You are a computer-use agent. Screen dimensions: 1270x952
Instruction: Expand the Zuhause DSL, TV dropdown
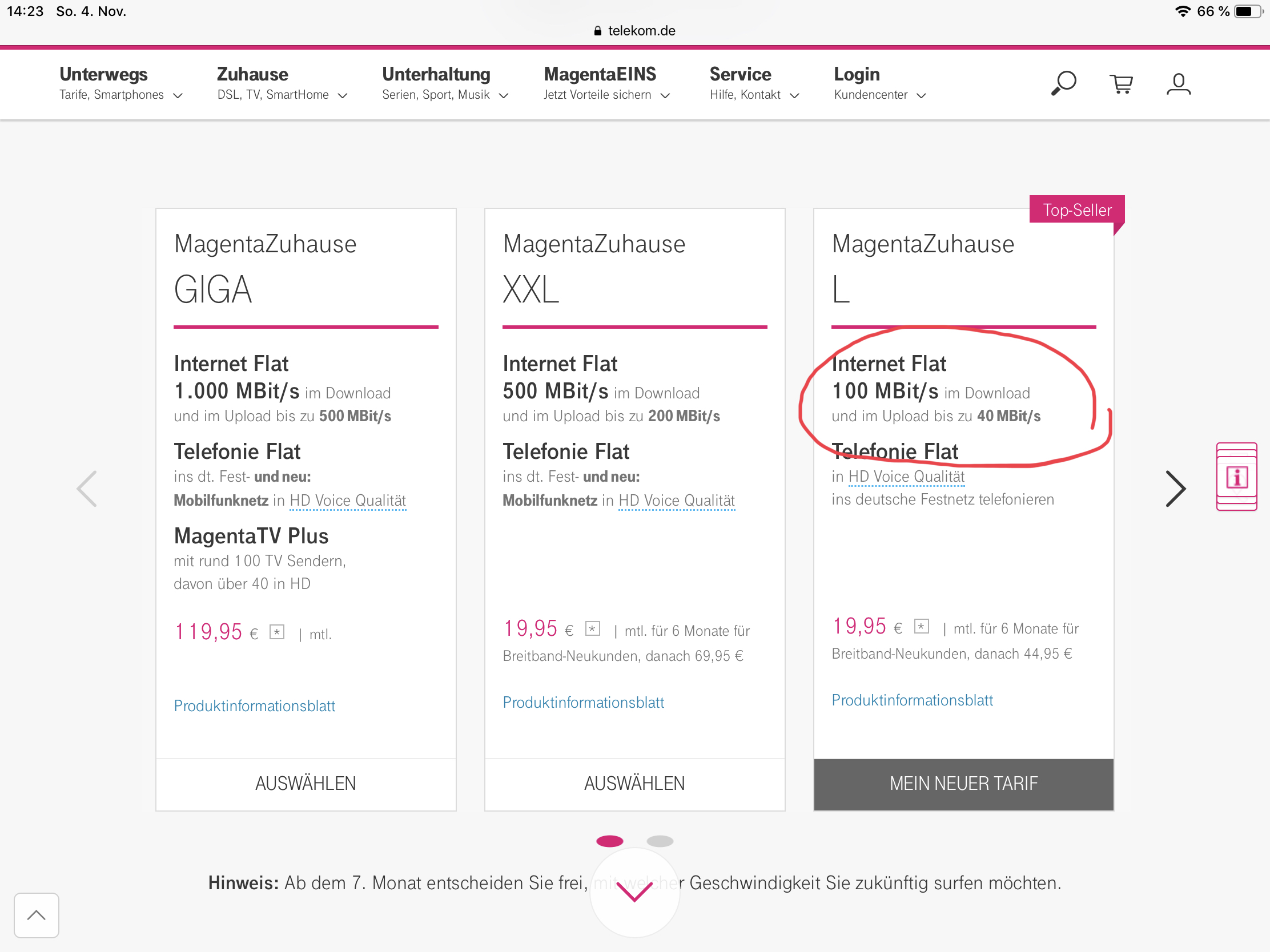pyautogui.click(x=282, y=83)
